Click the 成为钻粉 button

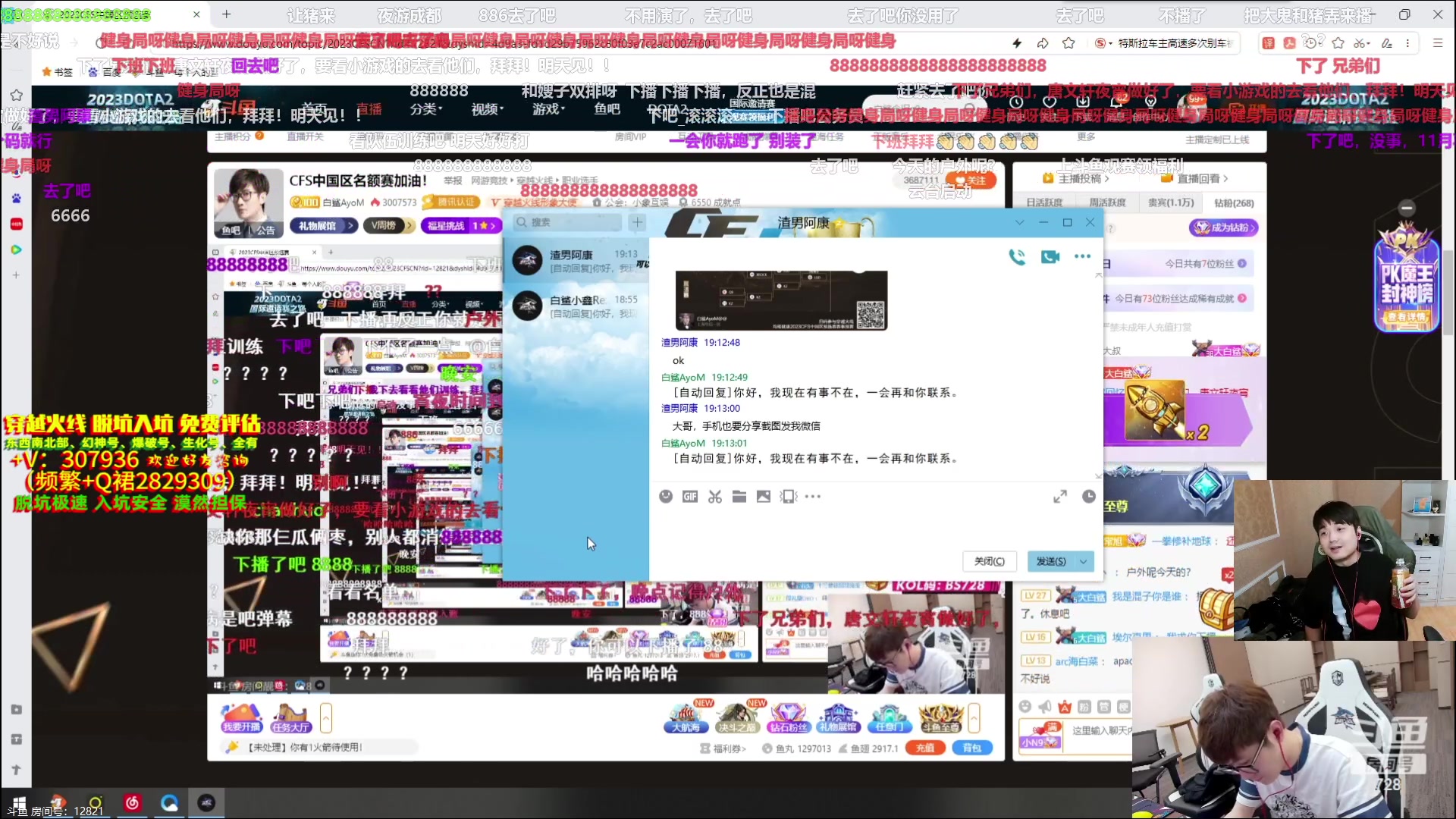[x=1224, y=227]
